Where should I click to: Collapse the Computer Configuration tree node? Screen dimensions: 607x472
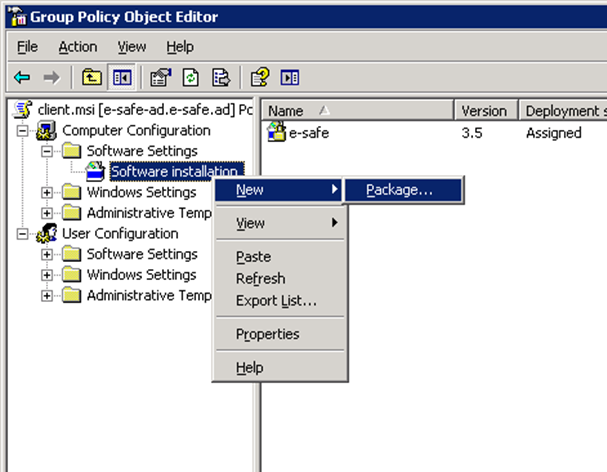[23, 131]
